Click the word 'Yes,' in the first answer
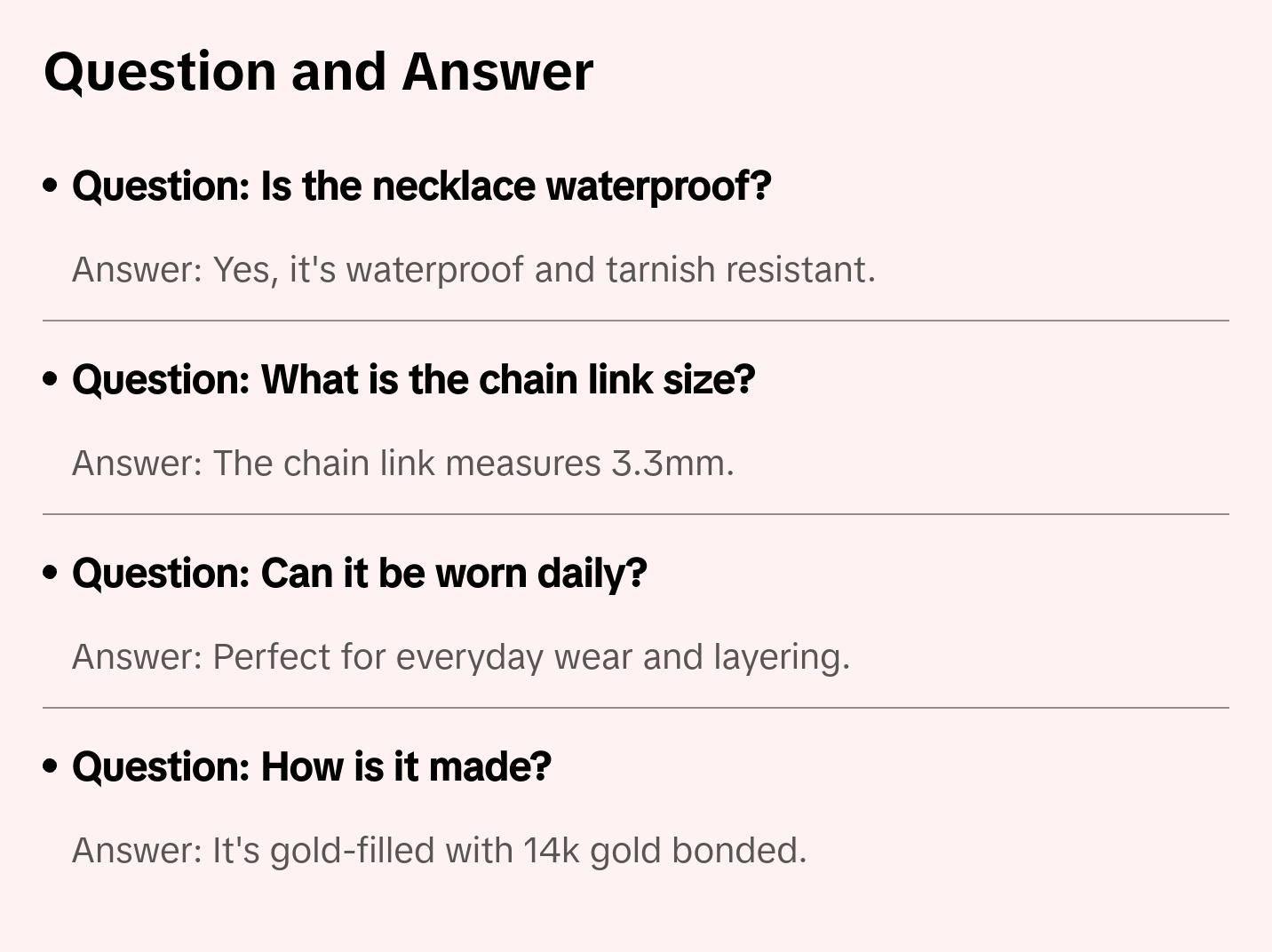This screenshot has width=1272, height=952. tap(245, 270)
